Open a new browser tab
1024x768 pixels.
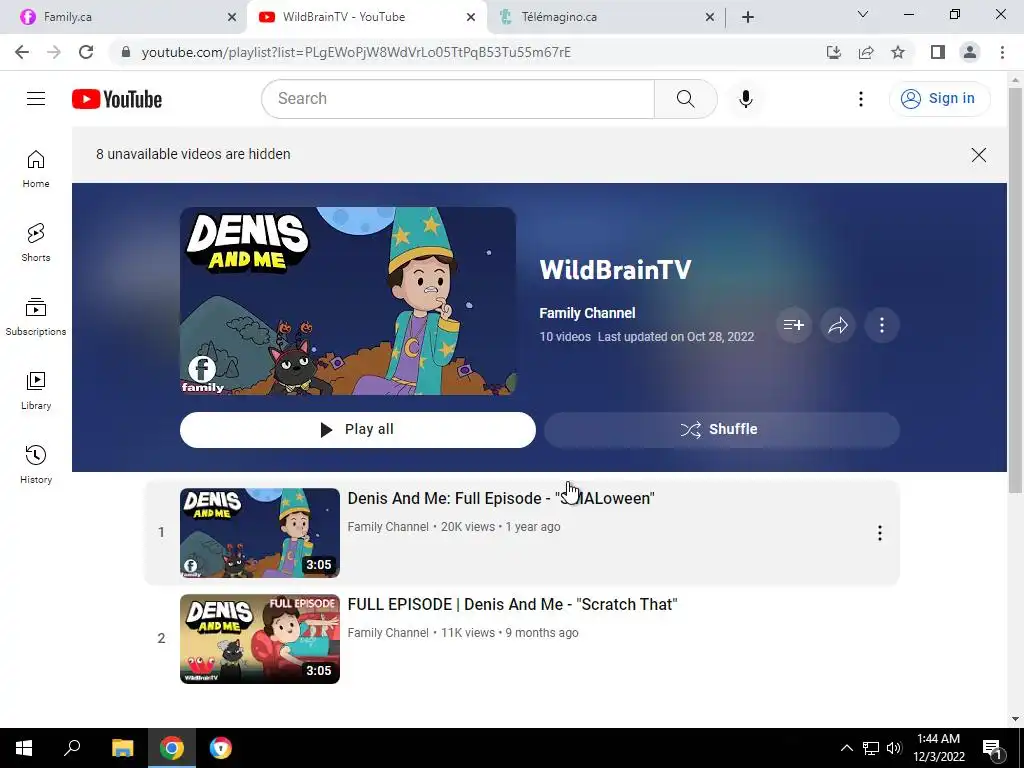pyautogui.click(x=748, y=17)
